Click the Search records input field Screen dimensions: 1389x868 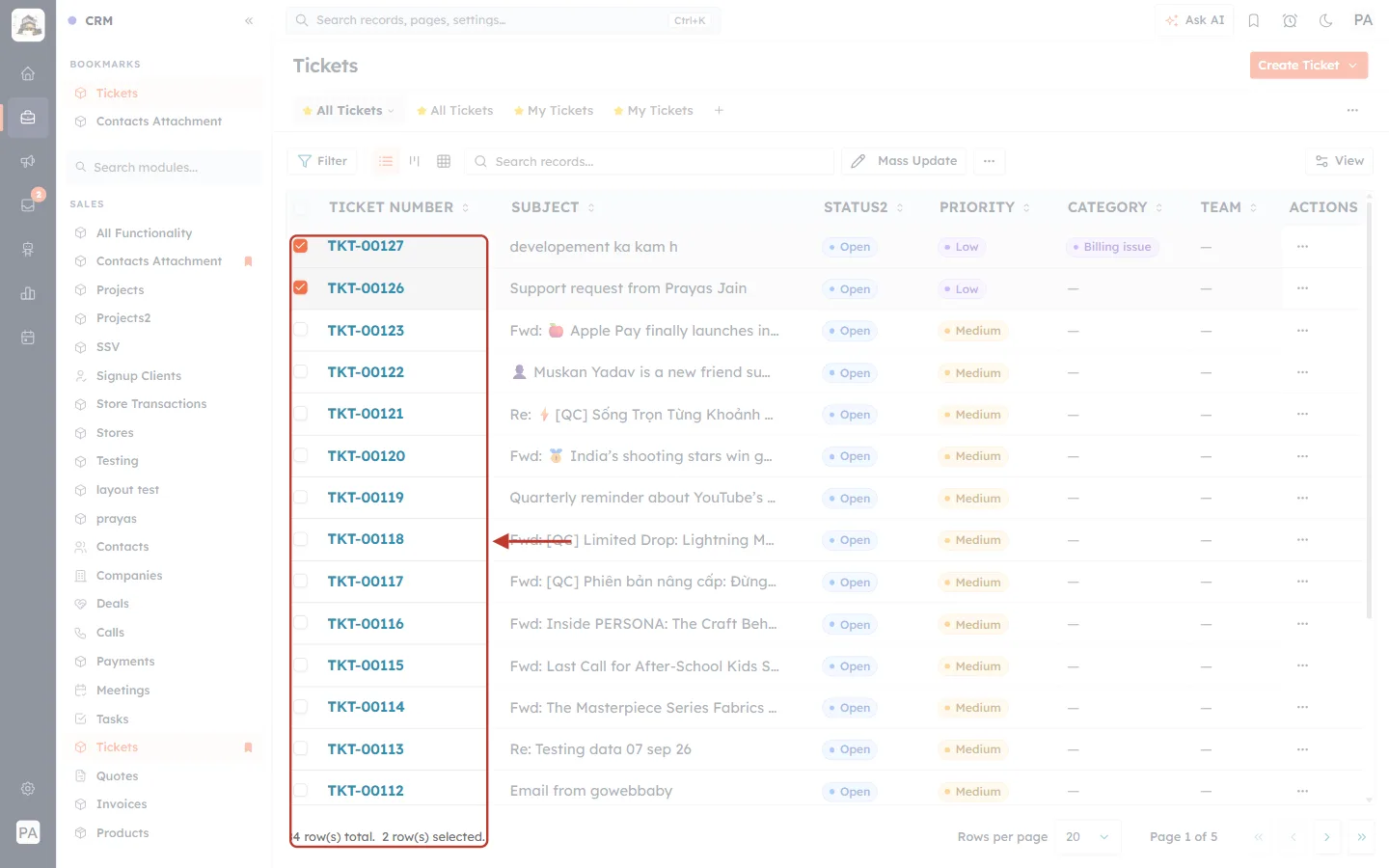[x=650, y=161]
